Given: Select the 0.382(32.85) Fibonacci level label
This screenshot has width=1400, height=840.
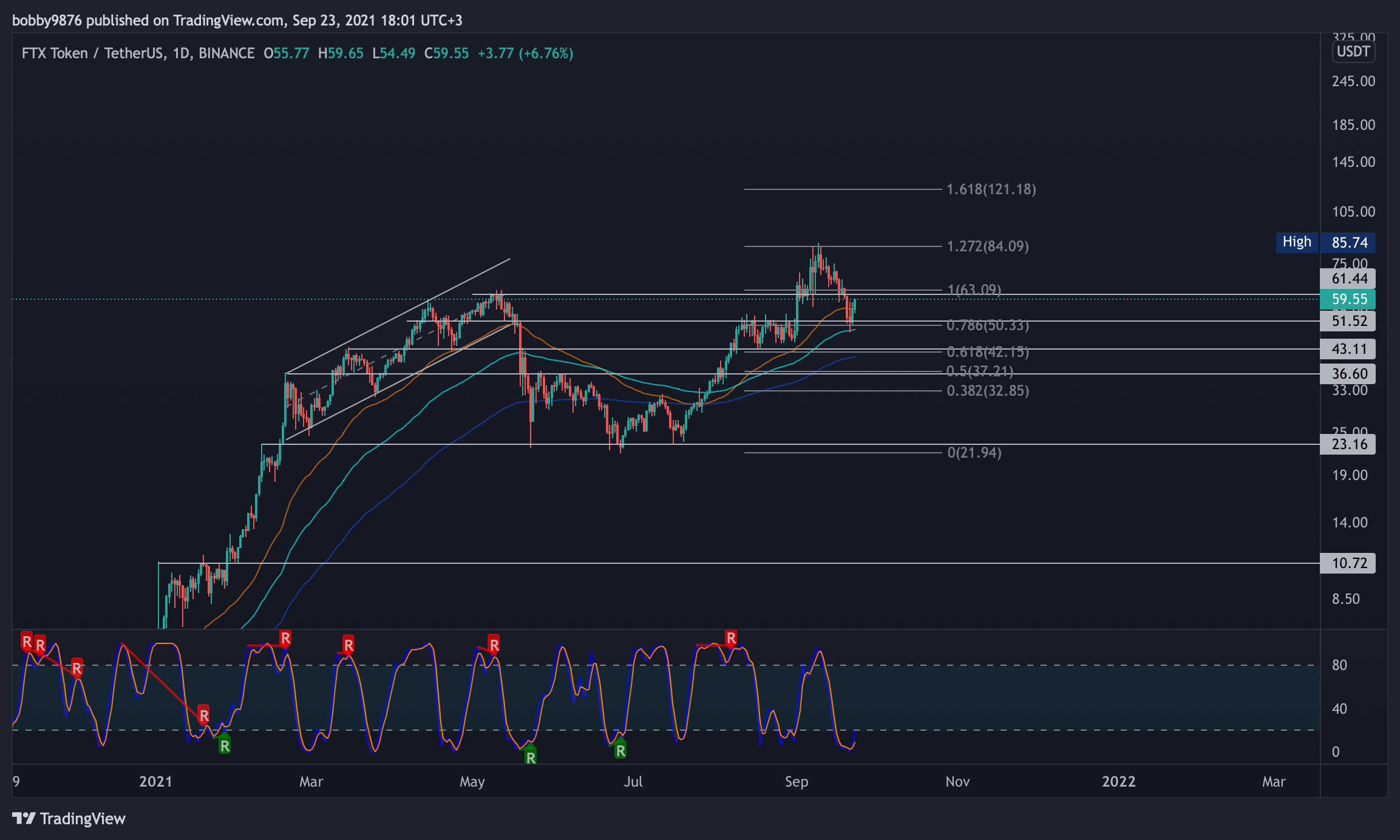Looking at the screenshot, I should tap(988, 391).
